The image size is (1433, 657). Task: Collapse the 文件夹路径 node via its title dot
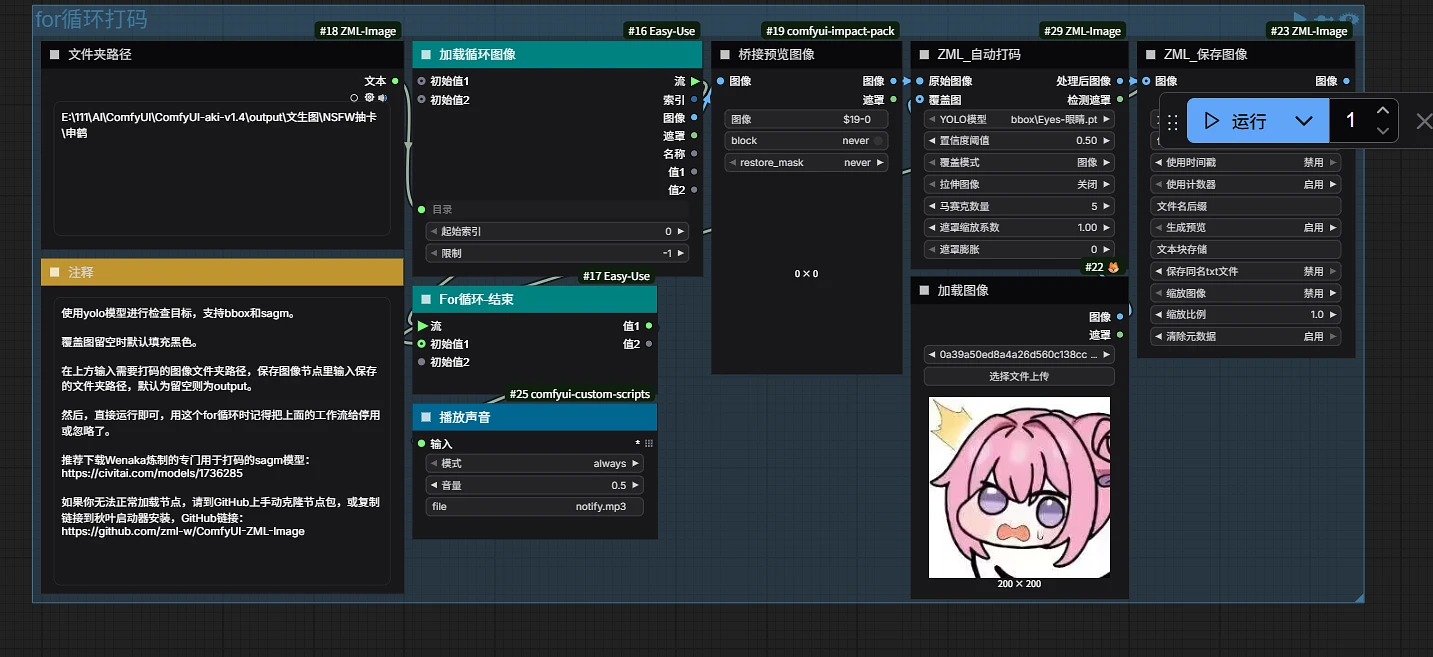click(x=55, y=55)
